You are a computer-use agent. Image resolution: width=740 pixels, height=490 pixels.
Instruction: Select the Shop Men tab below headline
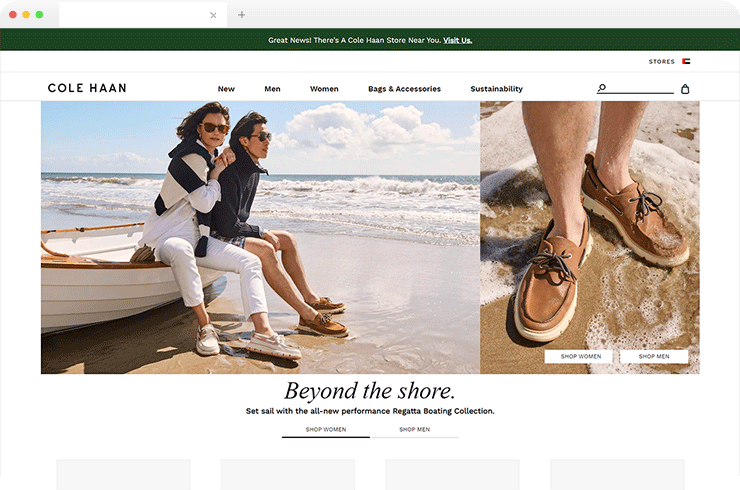(x=414, y=430)
